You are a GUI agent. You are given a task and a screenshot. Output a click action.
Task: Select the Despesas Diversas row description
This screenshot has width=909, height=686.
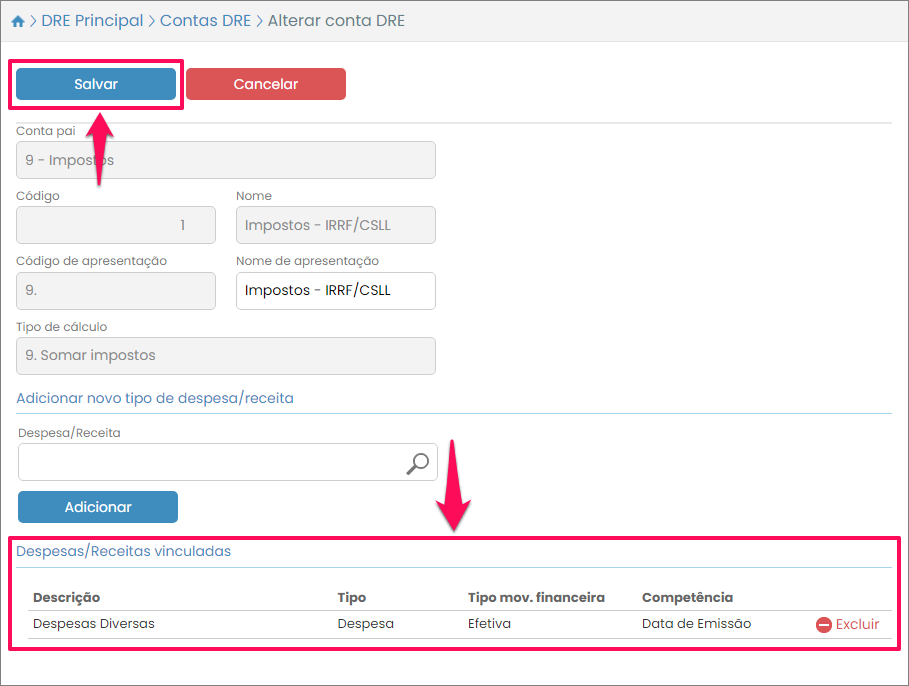(94, 624)
